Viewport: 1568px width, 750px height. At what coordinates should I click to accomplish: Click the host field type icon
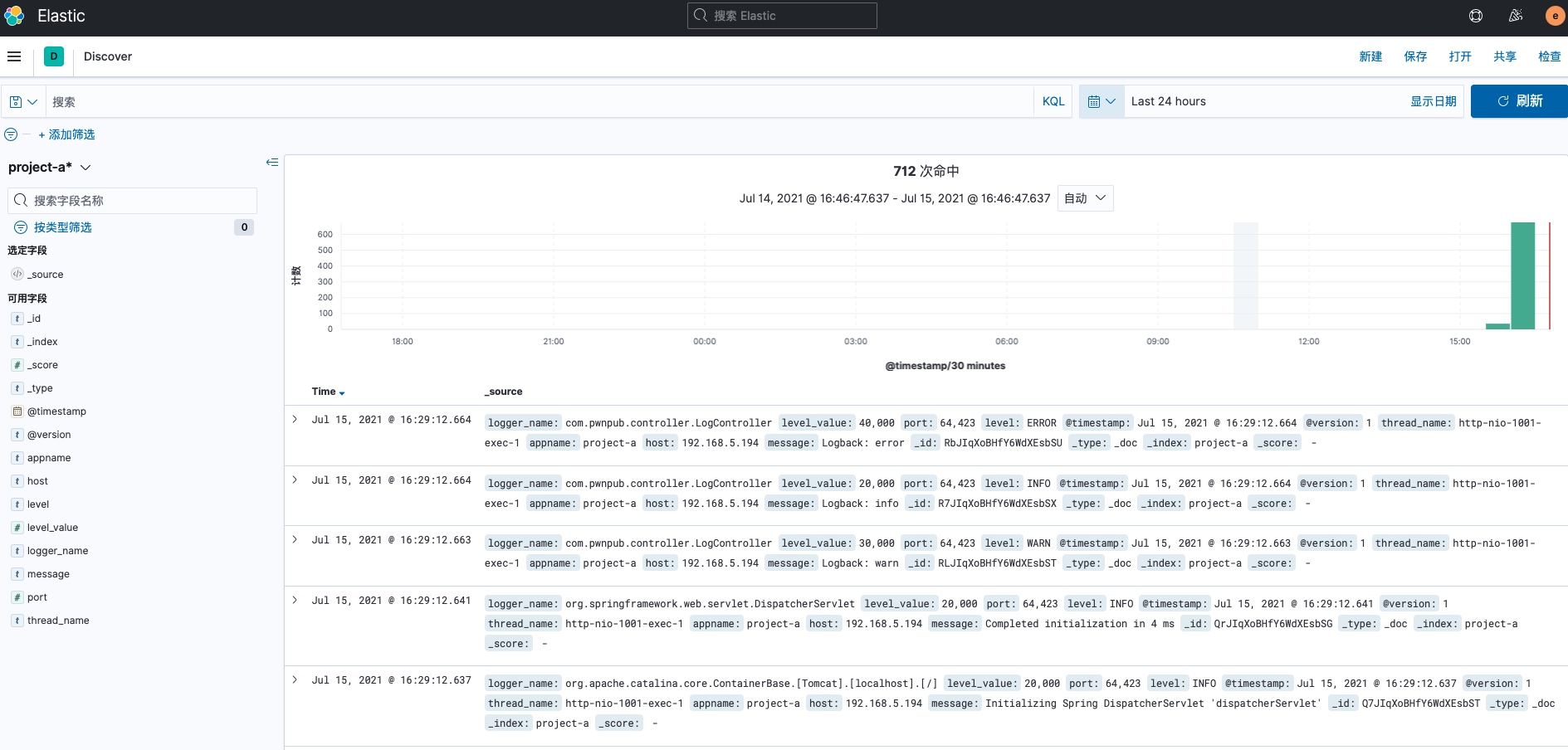tap(17, 481)
